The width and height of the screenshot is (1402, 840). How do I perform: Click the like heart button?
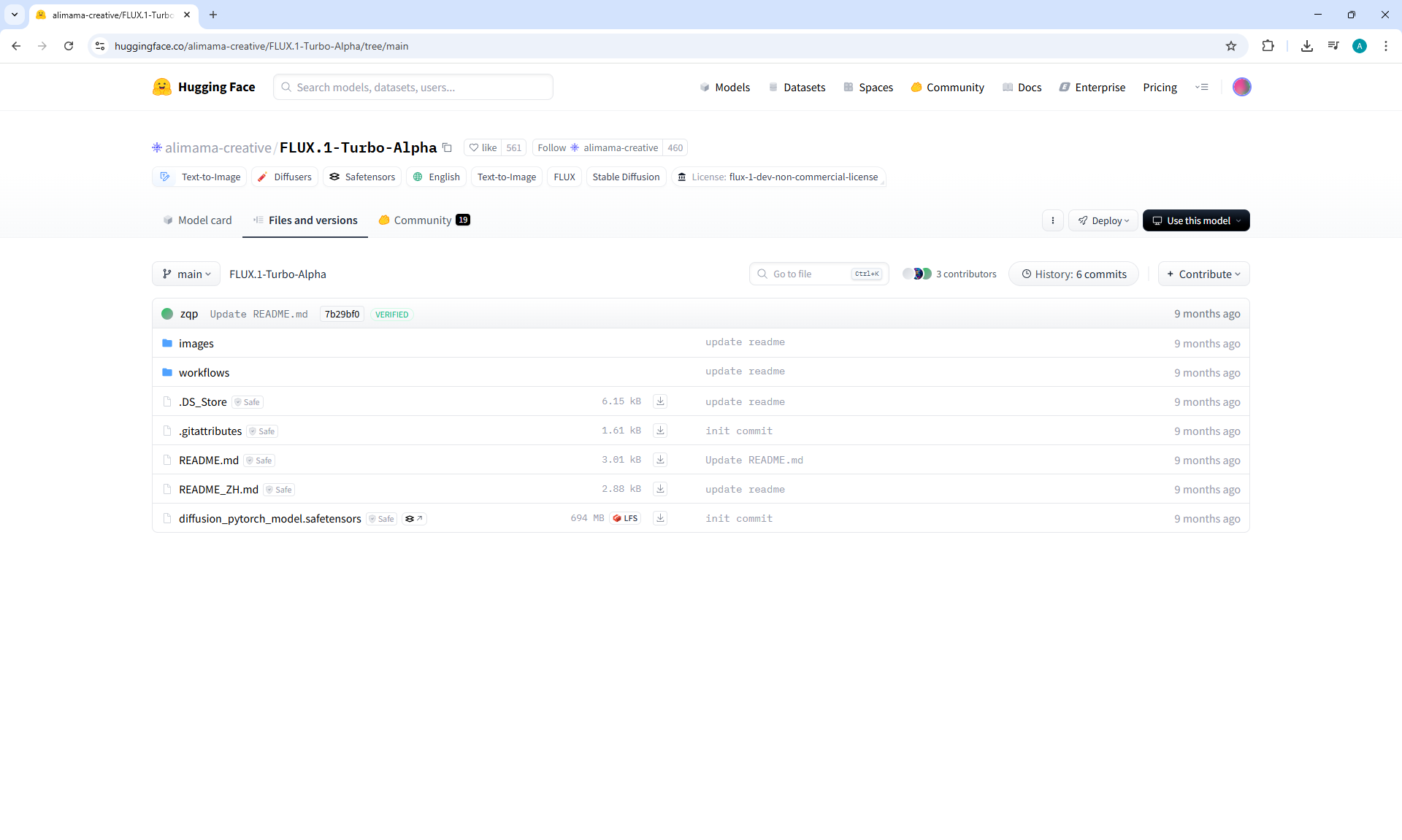(483, 147)
